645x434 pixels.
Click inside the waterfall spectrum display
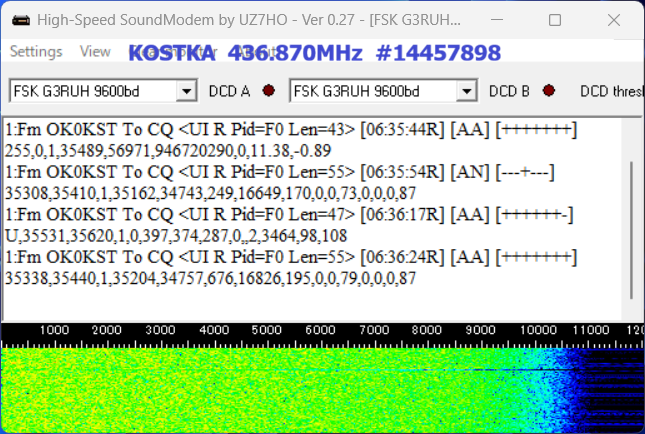point(322,390)
